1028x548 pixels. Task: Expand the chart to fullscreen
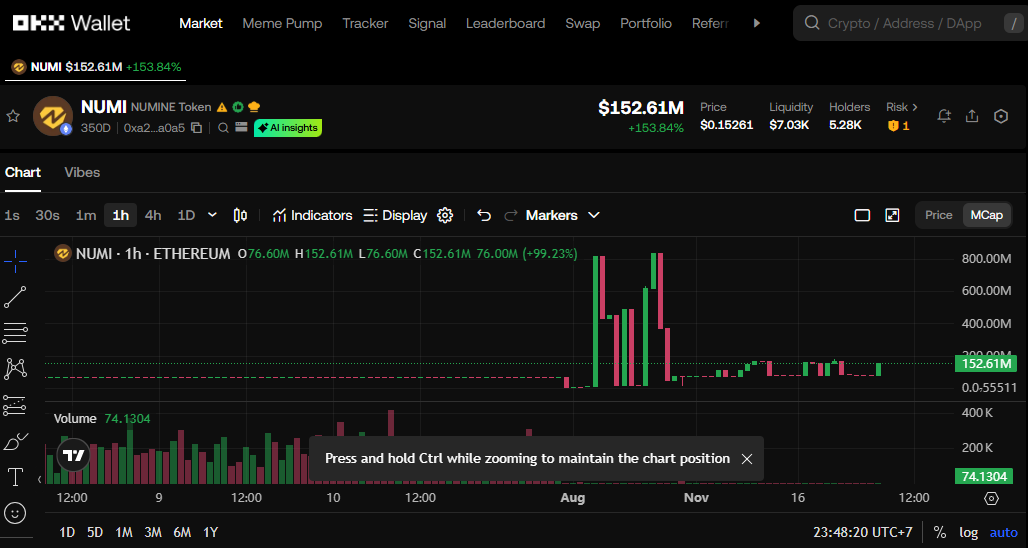coord(892,216)
